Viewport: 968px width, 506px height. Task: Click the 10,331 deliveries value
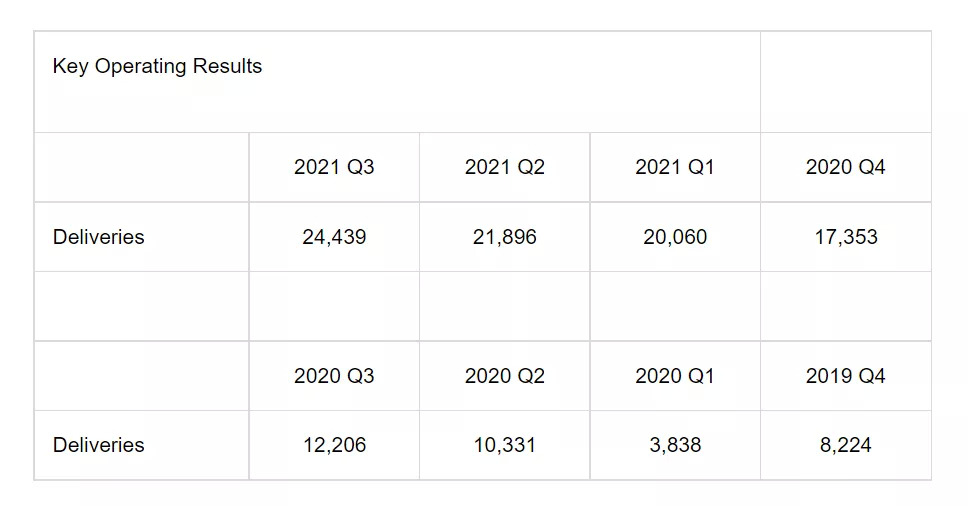click(x=504, y=445)
